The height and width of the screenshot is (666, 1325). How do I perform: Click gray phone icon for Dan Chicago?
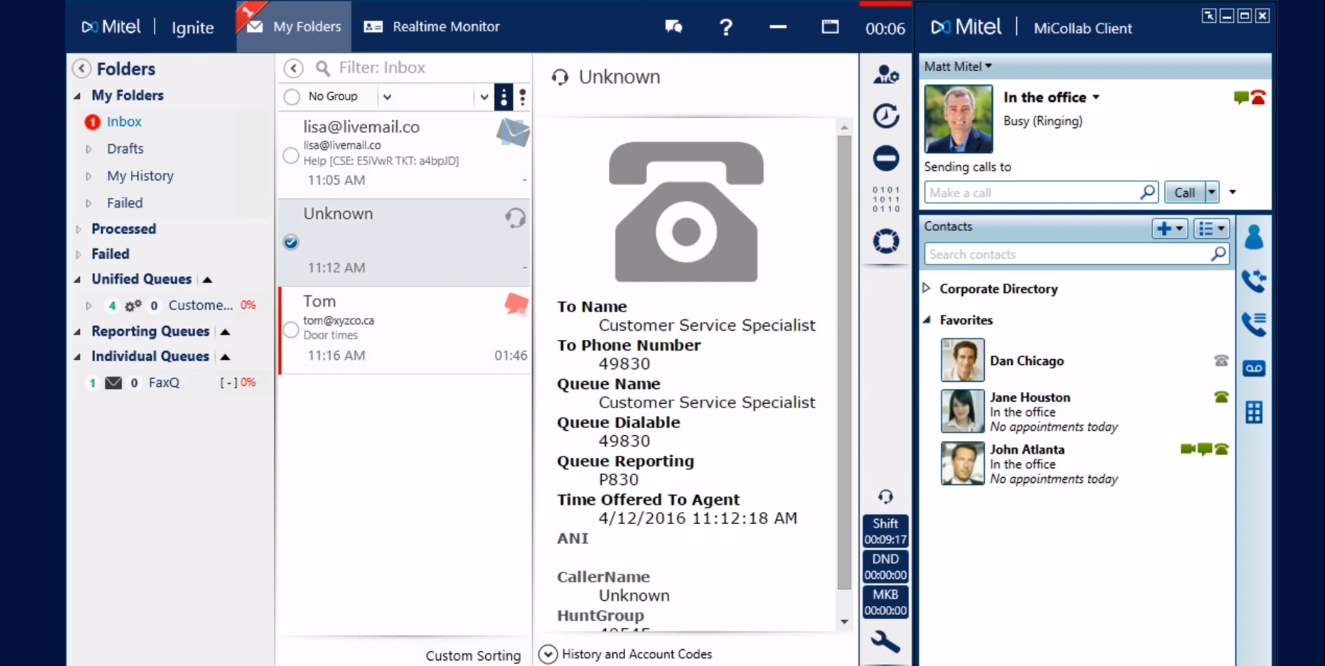[1221, 361]
